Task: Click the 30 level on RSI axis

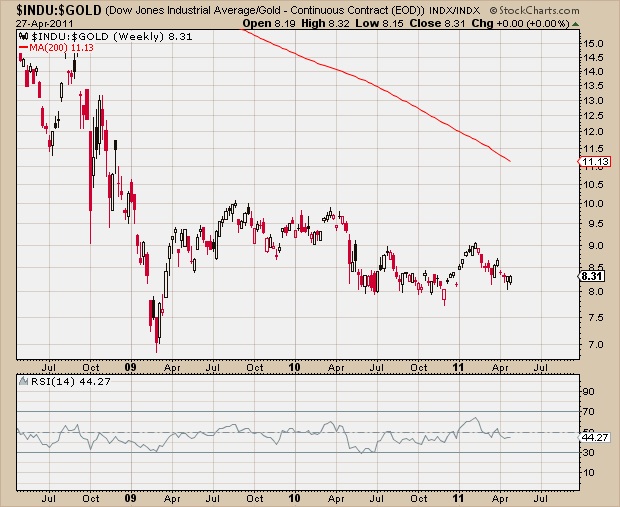Action: tap(588, 452)
